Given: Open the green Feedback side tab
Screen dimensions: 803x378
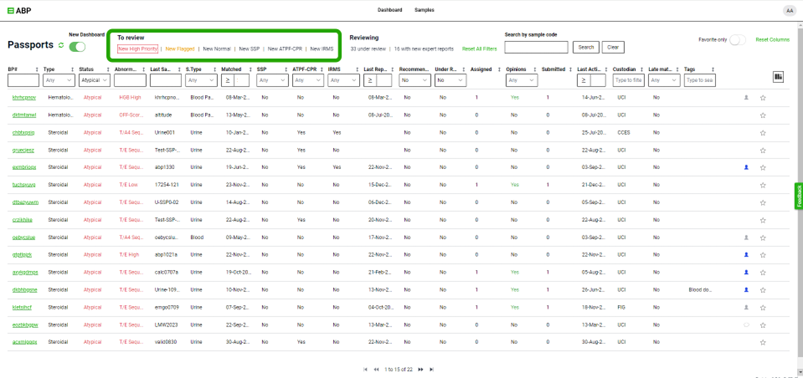Looking at the screenshot, I should click(x=799, y=196).
